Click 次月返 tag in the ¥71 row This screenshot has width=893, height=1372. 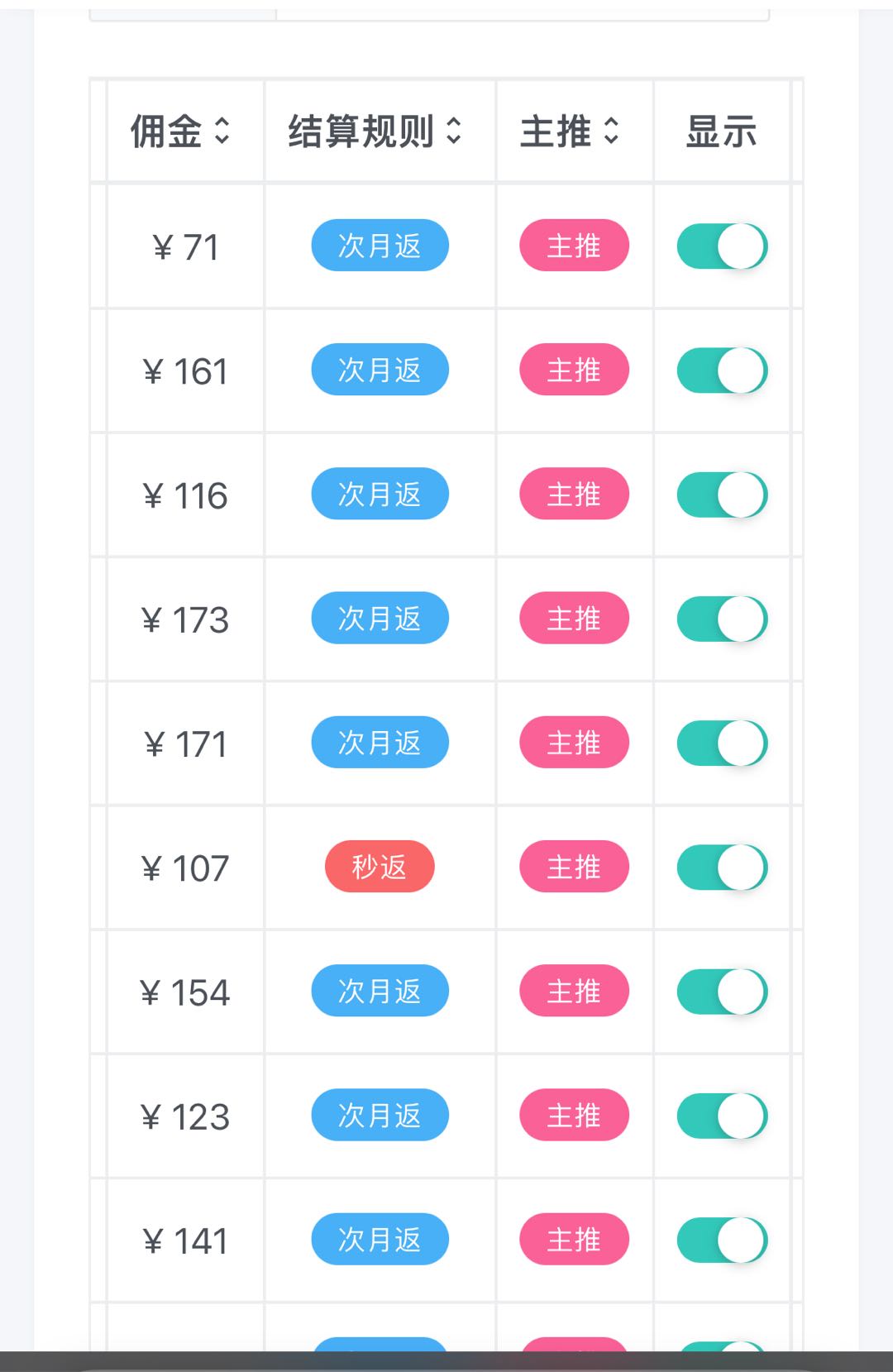pyautogui.click(x=380, y=246)
